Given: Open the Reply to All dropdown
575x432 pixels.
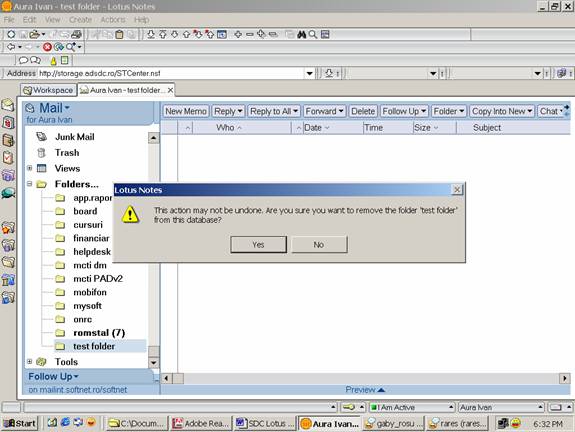Looking at the screenshot, I should pos(274,111).
